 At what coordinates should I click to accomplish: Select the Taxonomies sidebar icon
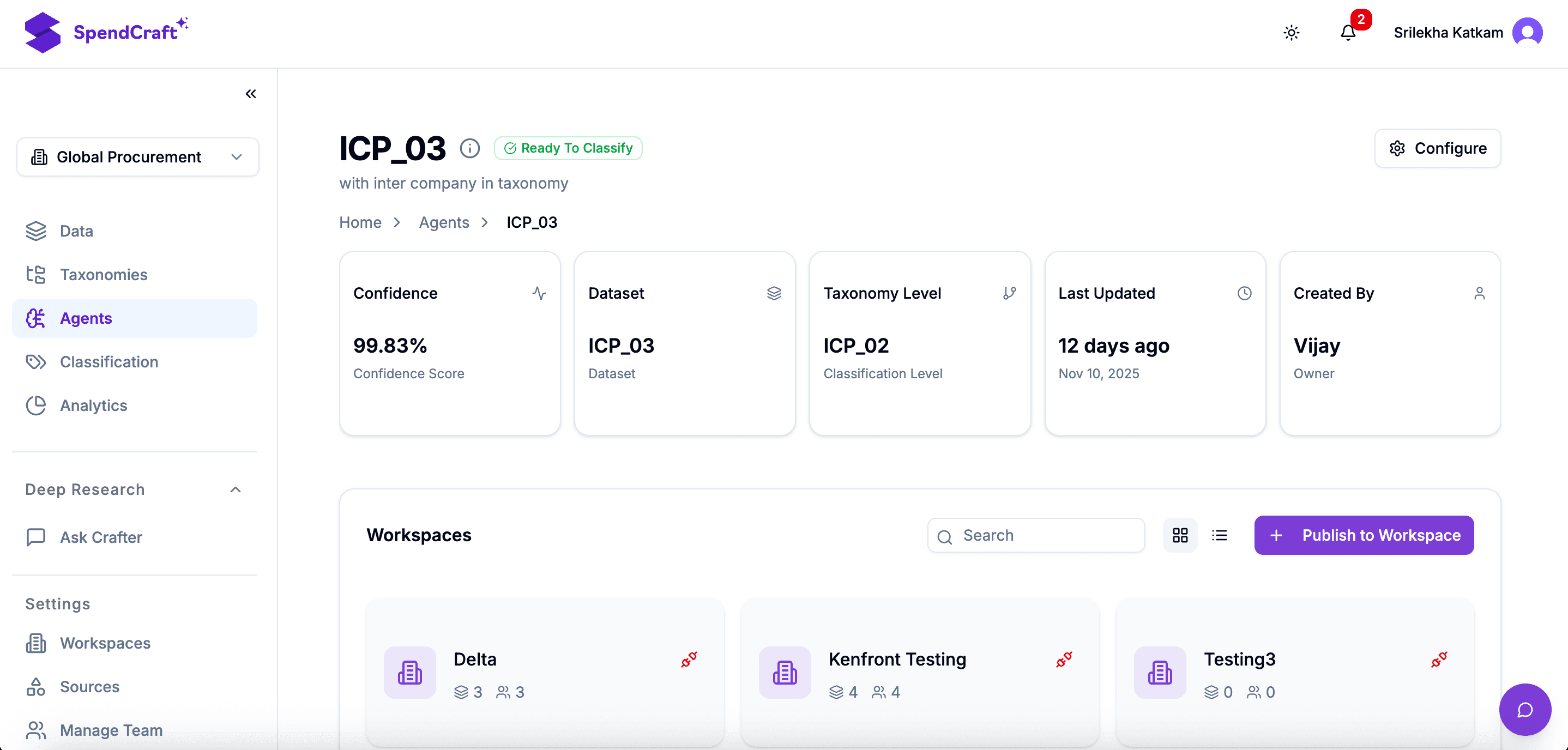coord(36,275)
